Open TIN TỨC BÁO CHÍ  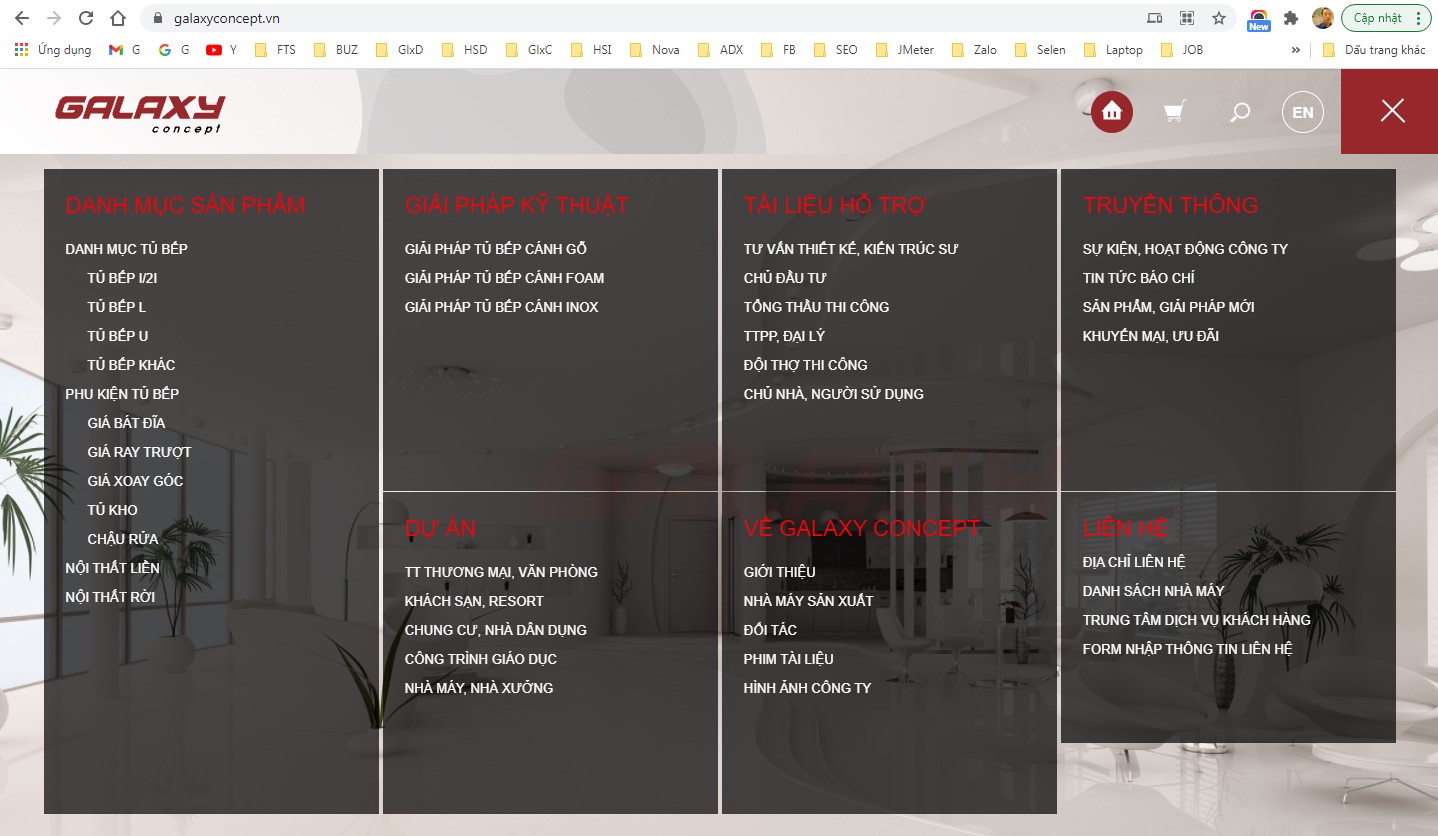click(1139, 278)
